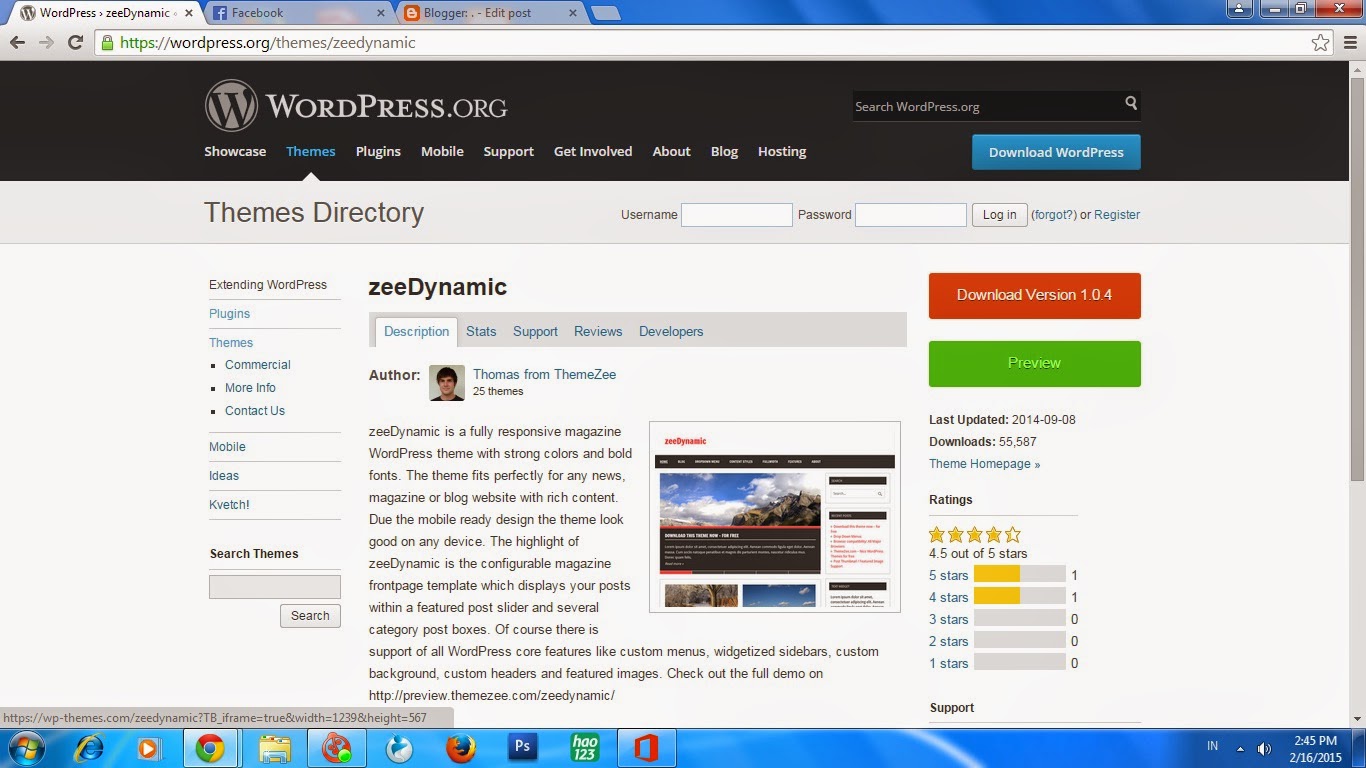Viewport: 1366px width, 768px height.
Task: Focus the Username input field
Action: [x=737, y=215]
